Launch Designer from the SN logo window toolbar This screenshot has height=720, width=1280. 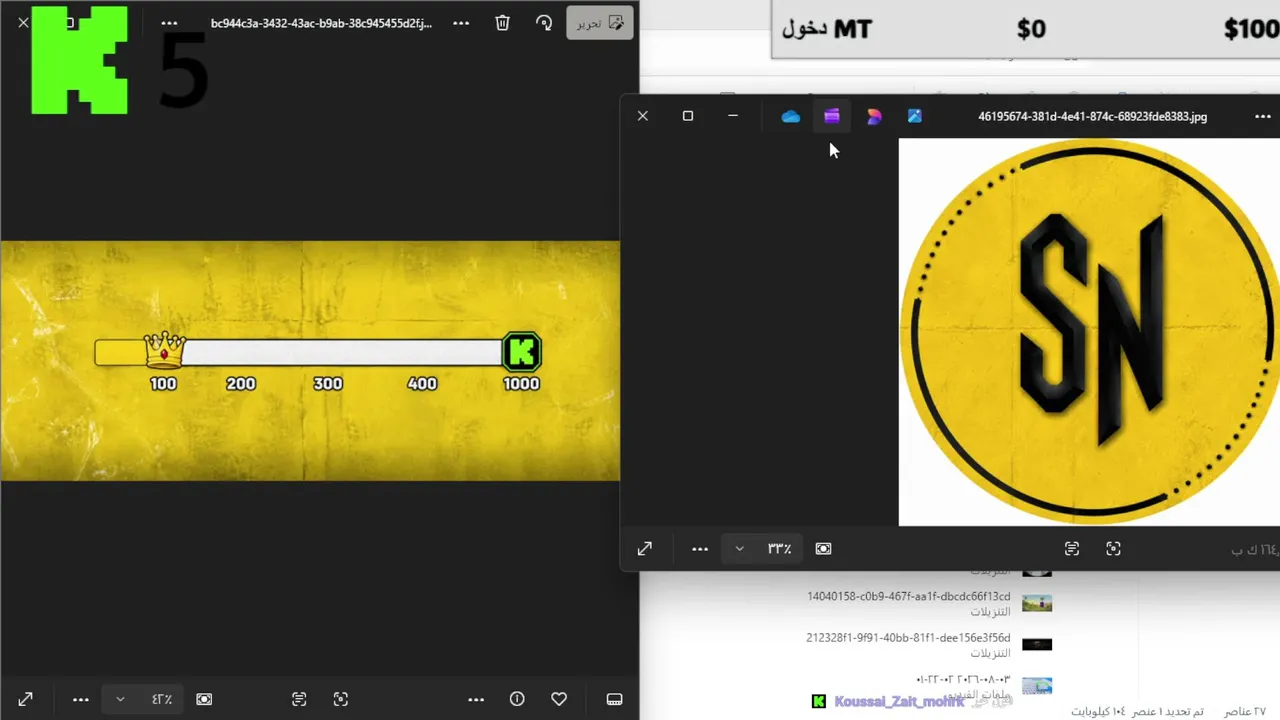point(874,116)
